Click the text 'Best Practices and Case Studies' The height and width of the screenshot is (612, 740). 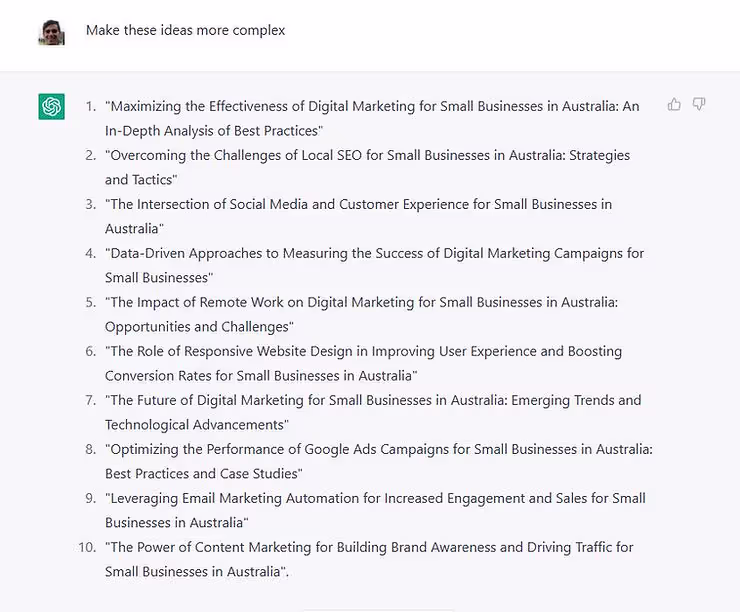(x=202, y=474)
